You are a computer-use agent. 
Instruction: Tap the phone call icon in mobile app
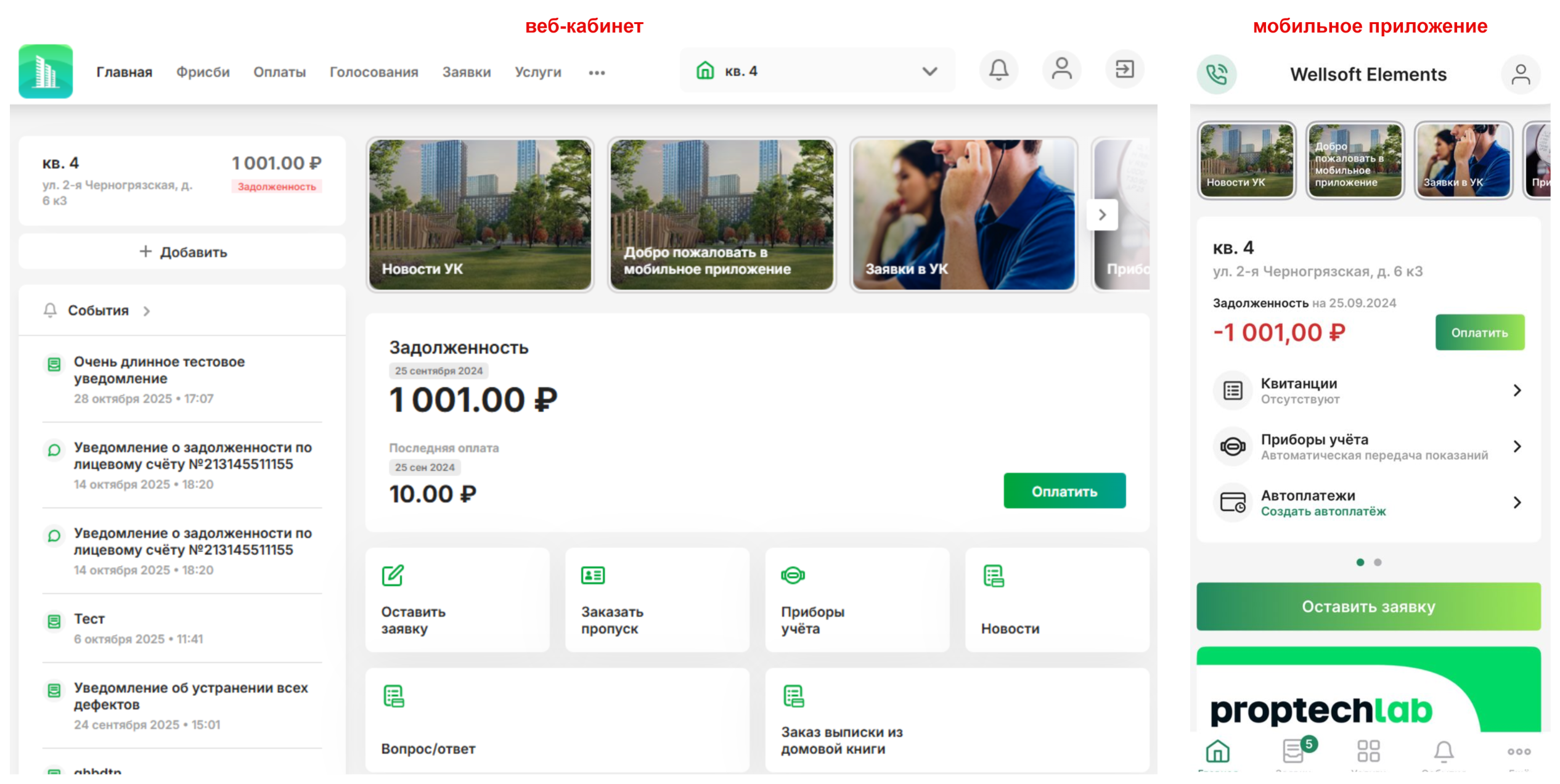1217,75
